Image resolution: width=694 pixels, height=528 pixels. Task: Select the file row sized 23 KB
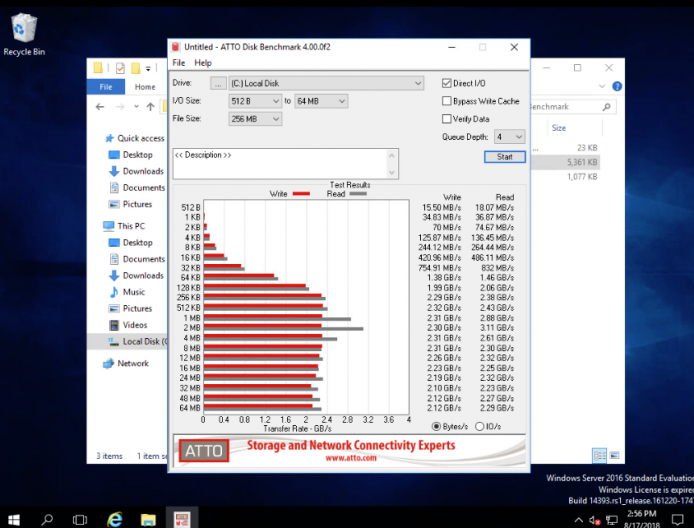(566, 148)
